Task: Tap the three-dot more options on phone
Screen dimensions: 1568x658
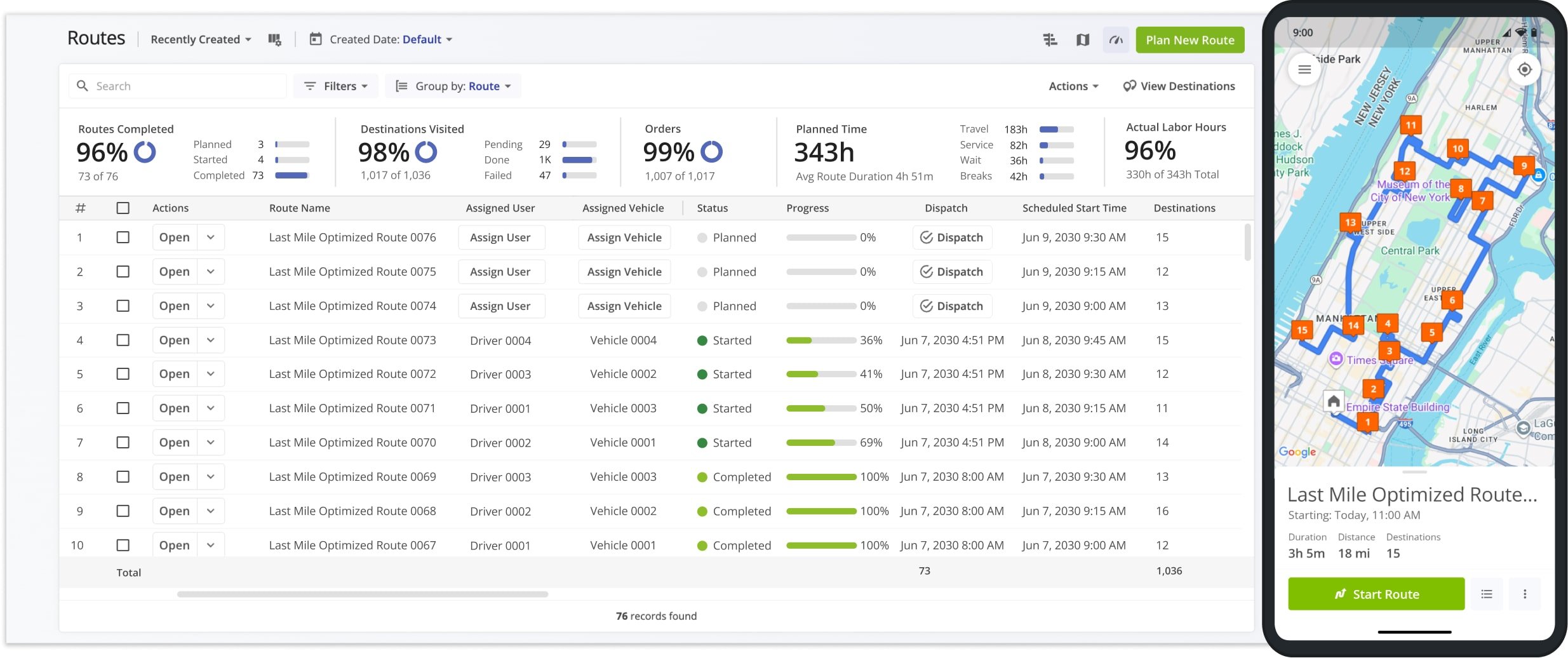Action: [x=1525, y=594]
